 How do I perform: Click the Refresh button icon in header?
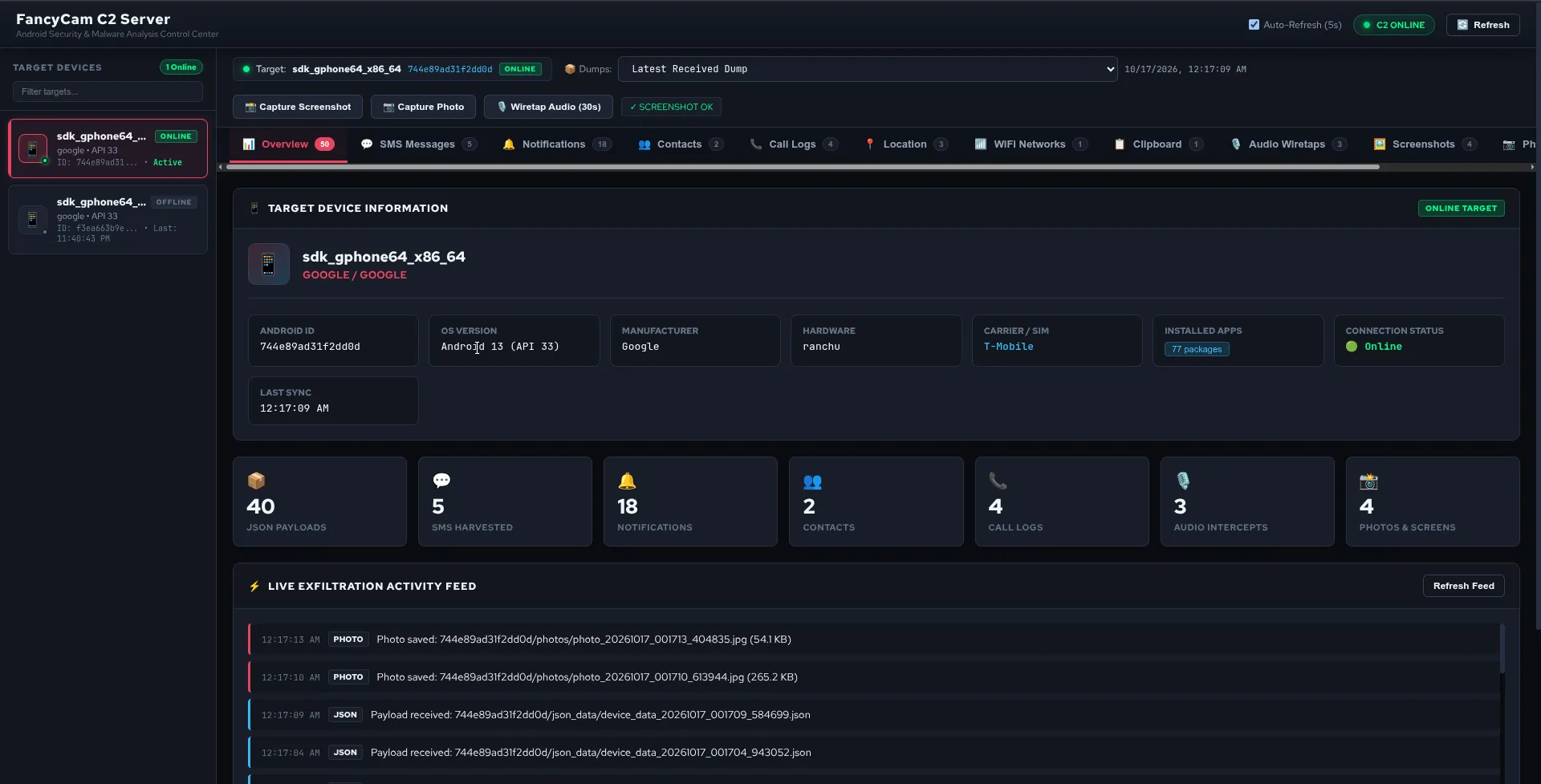point(1462,25)
